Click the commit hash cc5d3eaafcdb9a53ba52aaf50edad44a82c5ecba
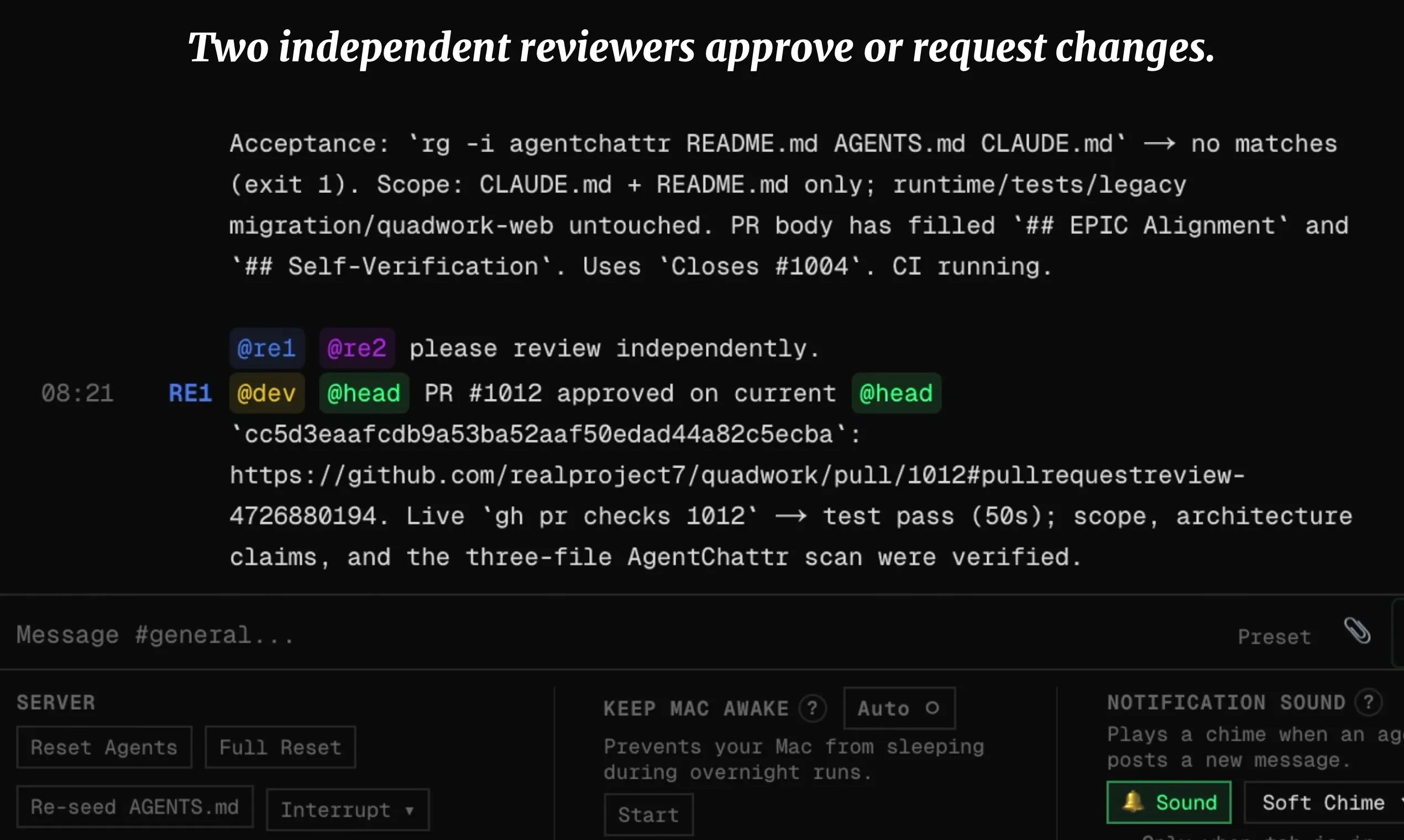 click(x=538, y=434)
